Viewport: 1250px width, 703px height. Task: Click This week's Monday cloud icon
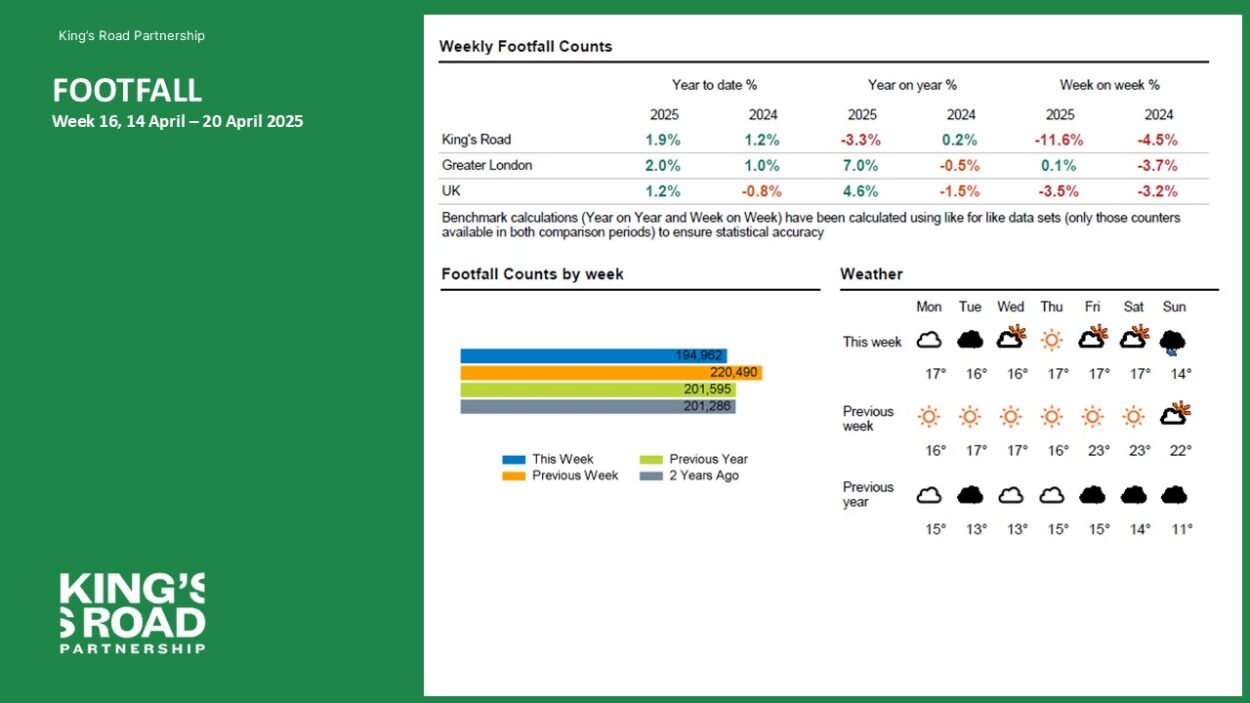click(x=930, y=341)
